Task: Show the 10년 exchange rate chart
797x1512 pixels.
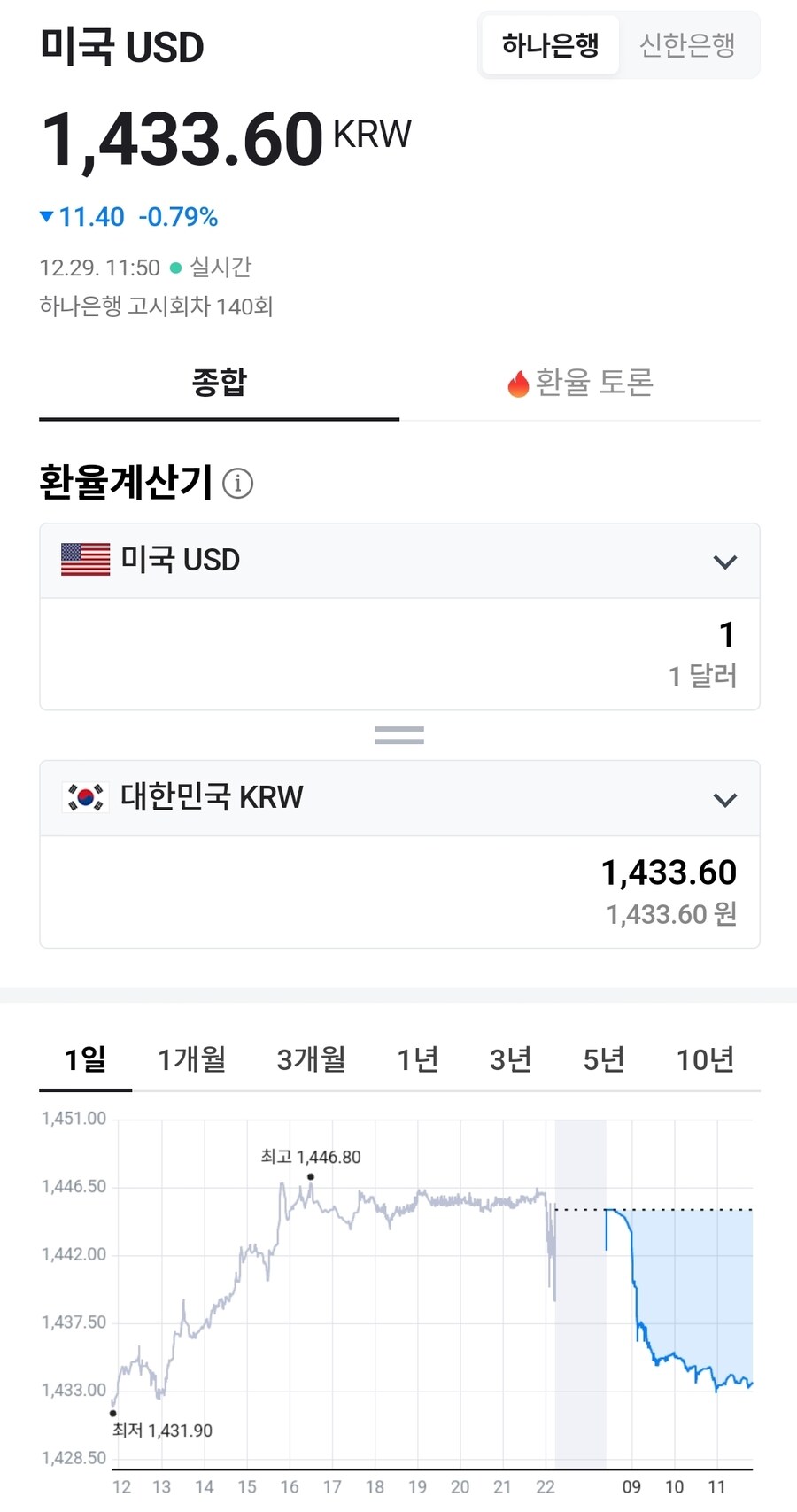Action: click(704, 1058)
